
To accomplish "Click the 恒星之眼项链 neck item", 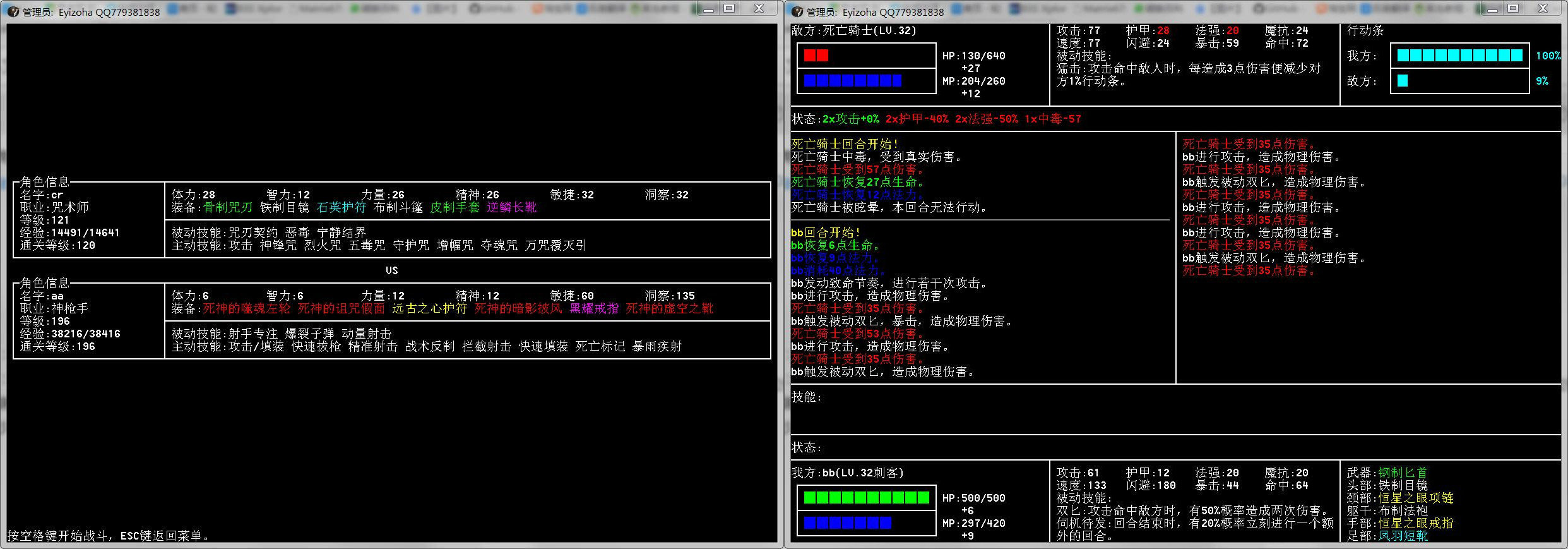I will point(1415,498).
